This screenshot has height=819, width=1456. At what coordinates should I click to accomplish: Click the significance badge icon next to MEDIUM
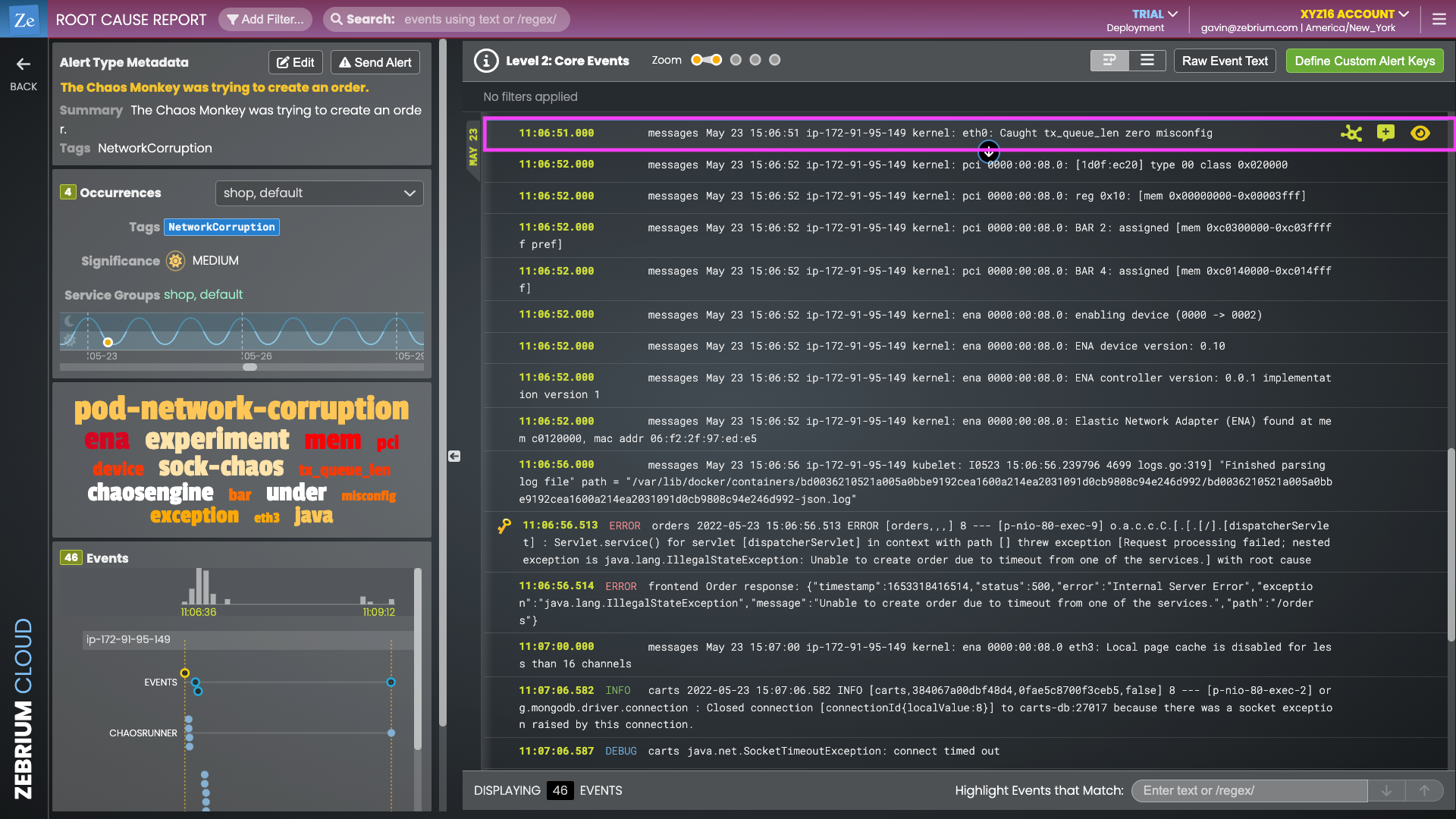[176, 261]
